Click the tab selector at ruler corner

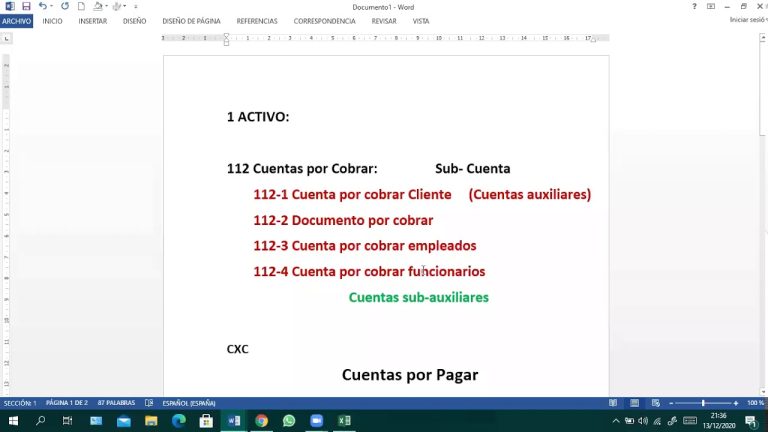(7, 38)
